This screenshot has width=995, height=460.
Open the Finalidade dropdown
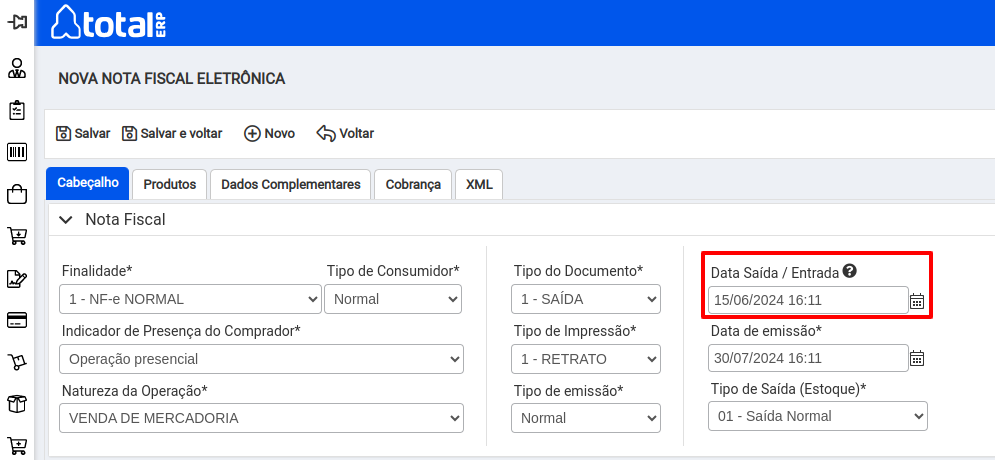190,299
